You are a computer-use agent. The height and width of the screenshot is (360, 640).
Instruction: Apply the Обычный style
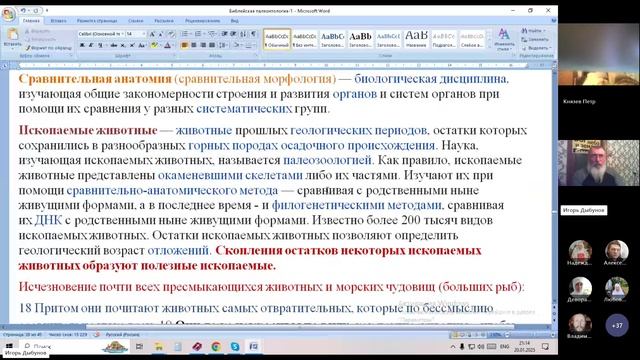(x=277, y=39)
